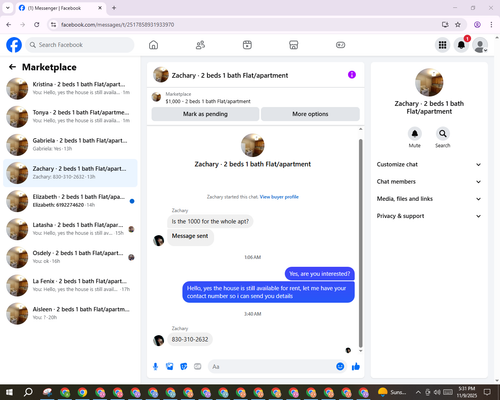Viewport: 500px width, 400px height.
Task: Go to the Home feed icon
Action: pyautogui.click(x=153, y=45)
